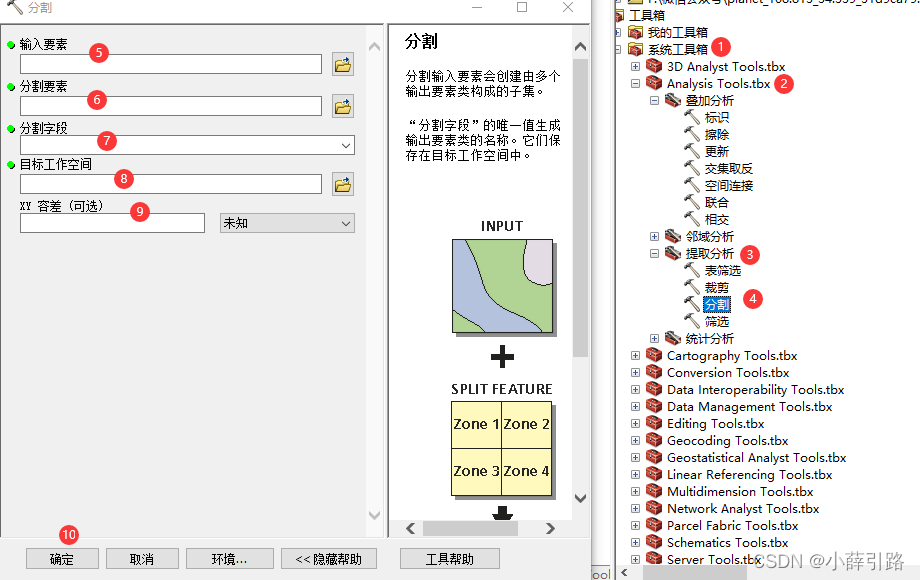Select the 裁剪 tool

click(x=716, y=288)
